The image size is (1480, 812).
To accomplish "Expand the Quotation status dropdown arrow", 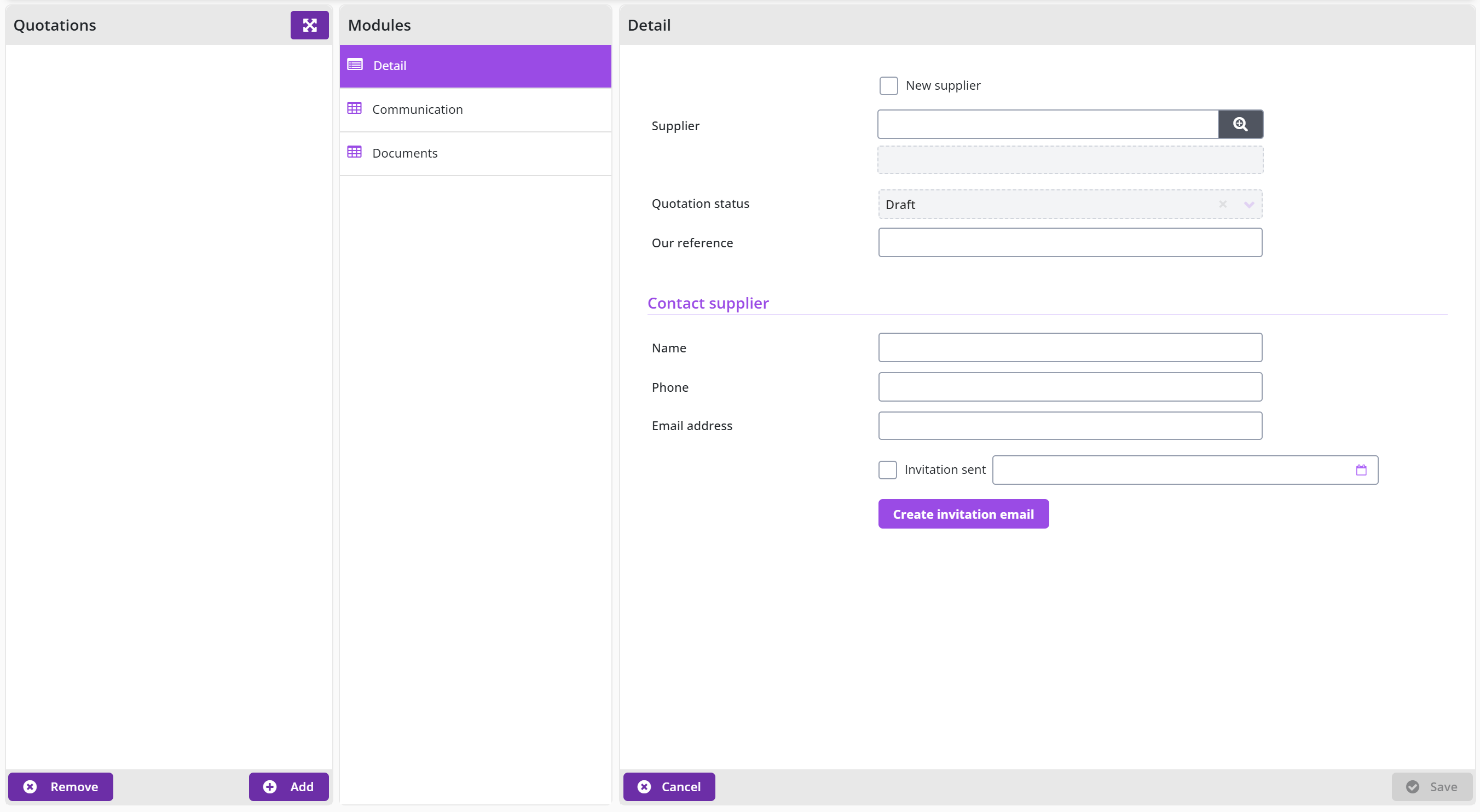I will pyautogui.click(x=1249, y=205).
